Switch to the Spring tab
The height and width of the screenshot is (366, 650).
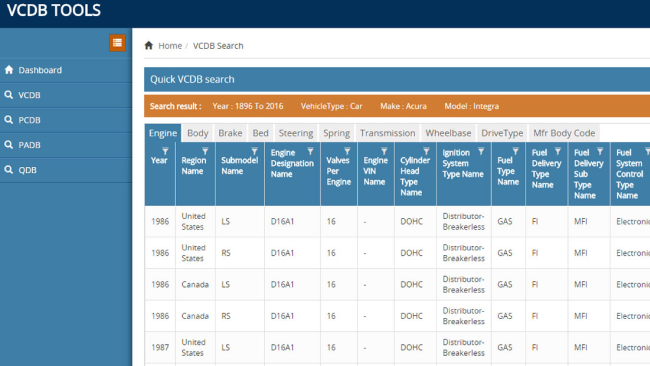tap(337, 133)
